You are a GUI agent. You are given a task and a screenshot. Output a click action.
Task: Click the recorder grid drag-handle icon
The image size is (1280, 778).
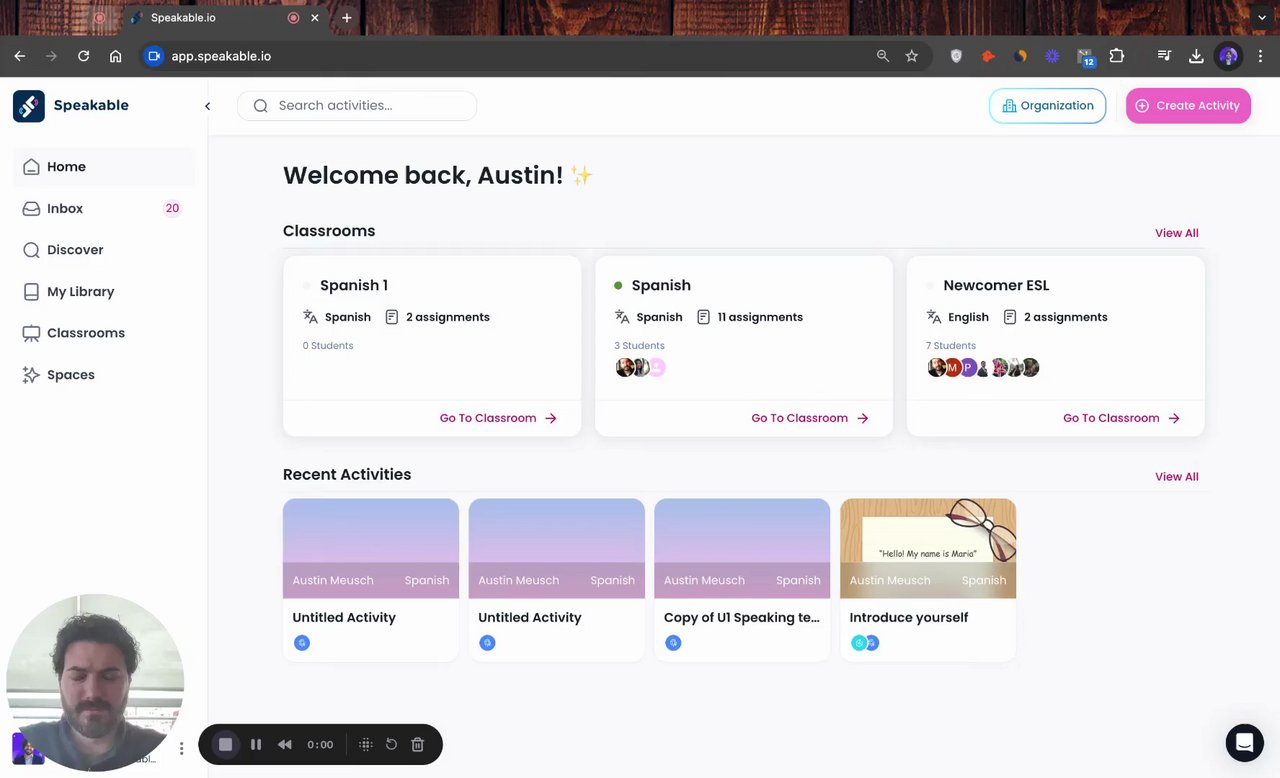[366, 744]
